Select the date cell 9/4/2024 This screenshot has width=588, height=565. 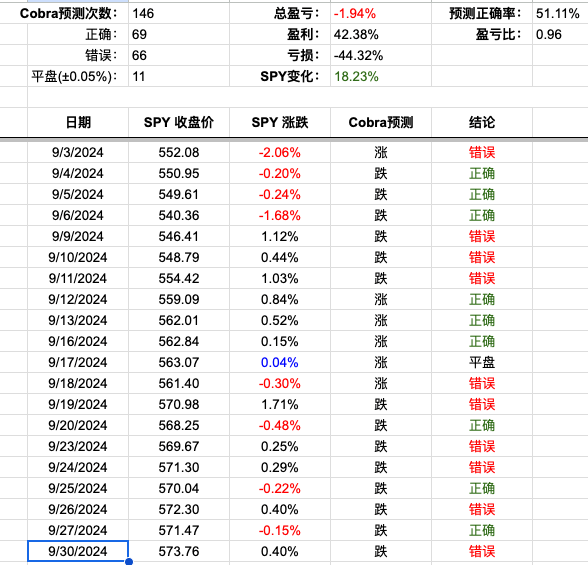point(78,173)
